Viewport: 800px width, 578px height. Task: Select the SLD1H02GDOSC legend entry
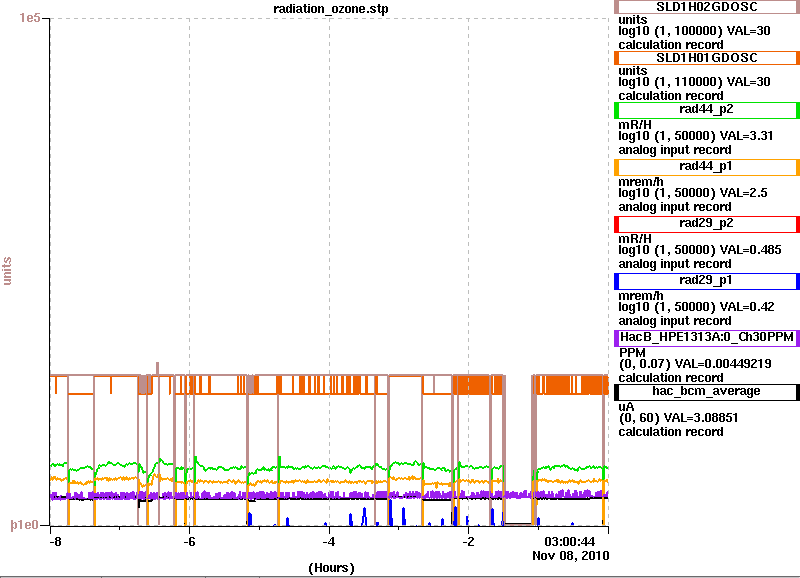[707, 7]
